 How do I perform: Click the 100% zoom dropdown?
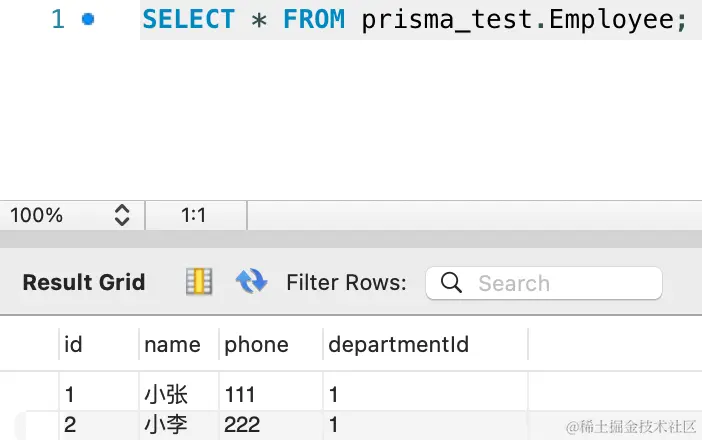point(72,215)
